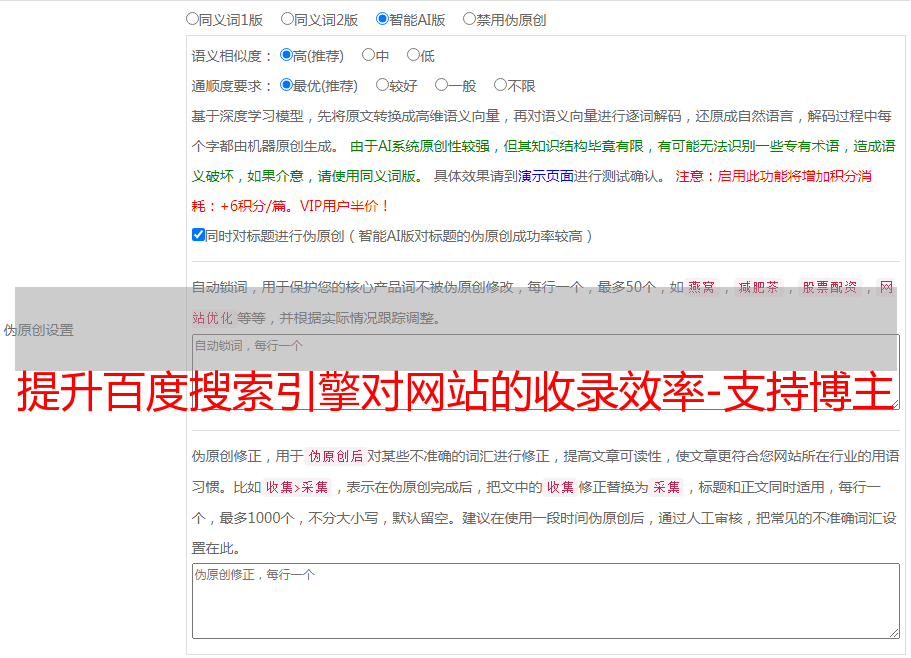Click the 减肥茶 example keyword tag
Viewport: 911px width, 658px height.
[758, 287]
